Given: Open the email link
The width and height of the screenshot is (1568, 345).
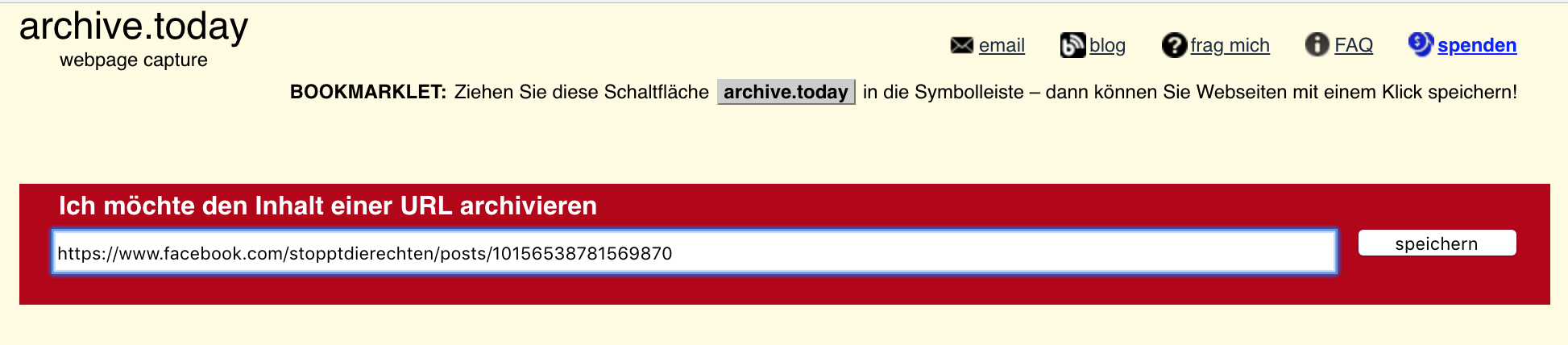Looking at the screenshot, I should pyautogui.click(x=1002, y=45).
